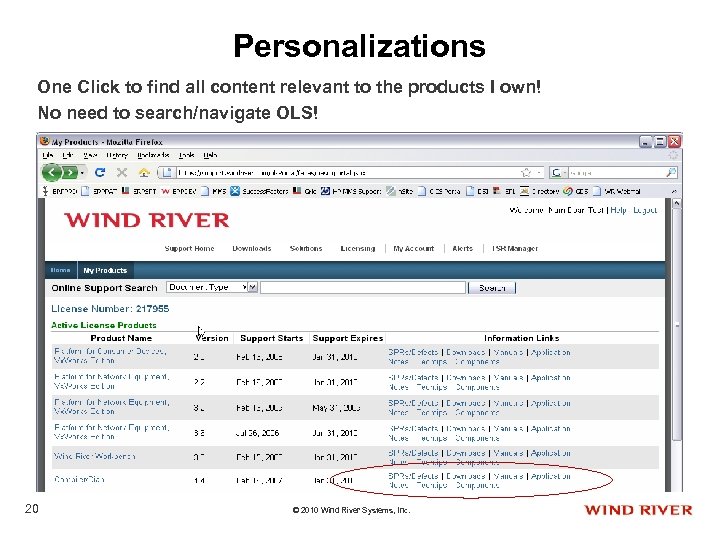Open the Wind River Workbench product link

coord(94,456)
